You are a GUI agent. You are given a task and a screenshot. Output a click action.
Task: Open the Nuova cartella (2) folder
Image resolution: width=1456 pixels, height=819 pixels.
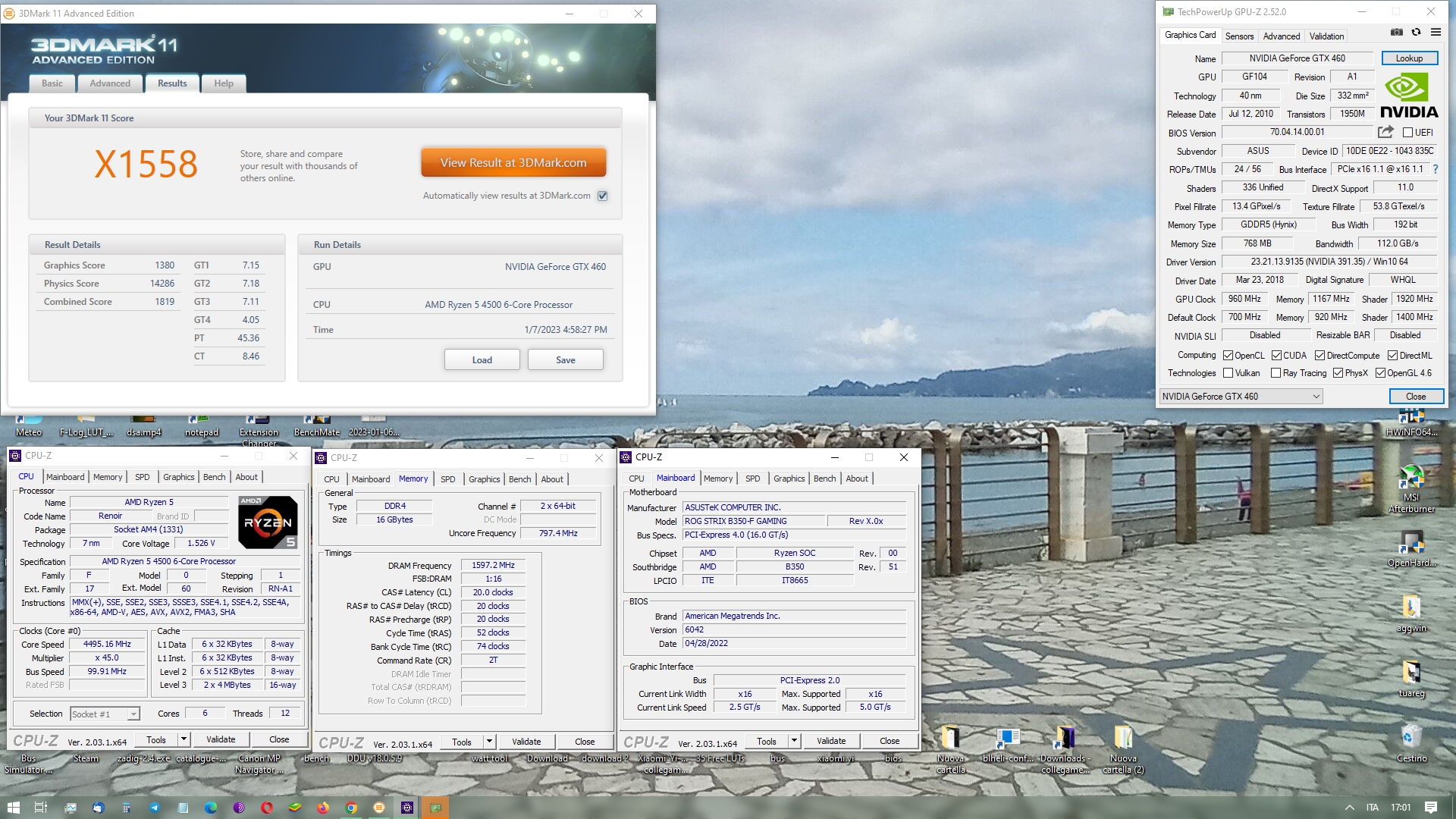[x=1123, y=749]
